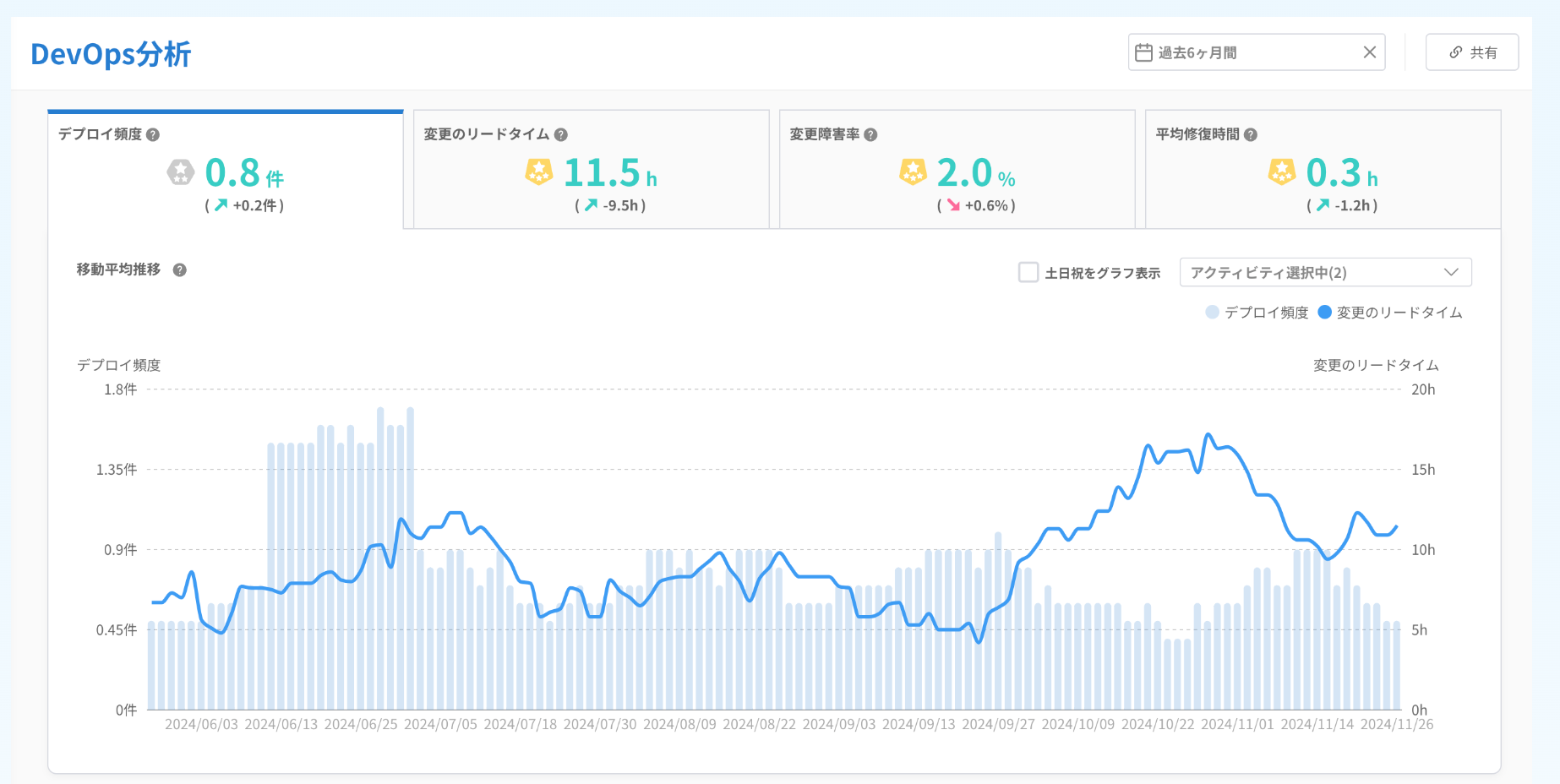The image size is (1560, 784).
Task: Open the アクティビティ選択中(2) dropdown
Action: (1325, 272)
